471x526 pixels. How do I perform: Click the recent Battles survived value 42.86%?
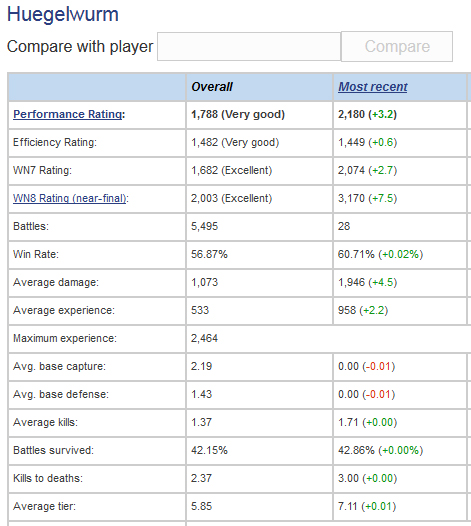356,450
